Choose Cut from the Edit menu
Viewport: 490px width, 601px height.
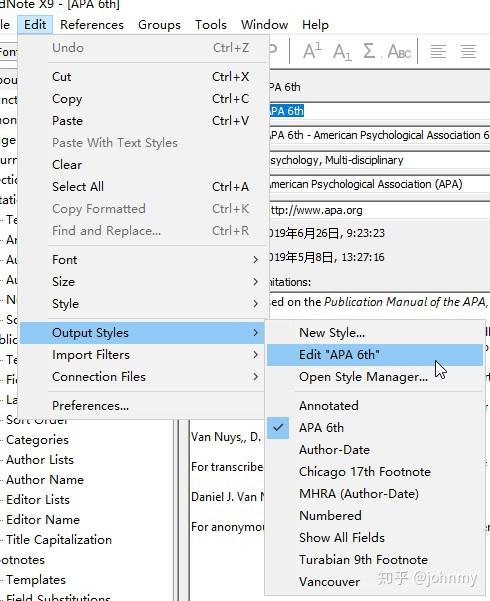click(x=144, y=77)
